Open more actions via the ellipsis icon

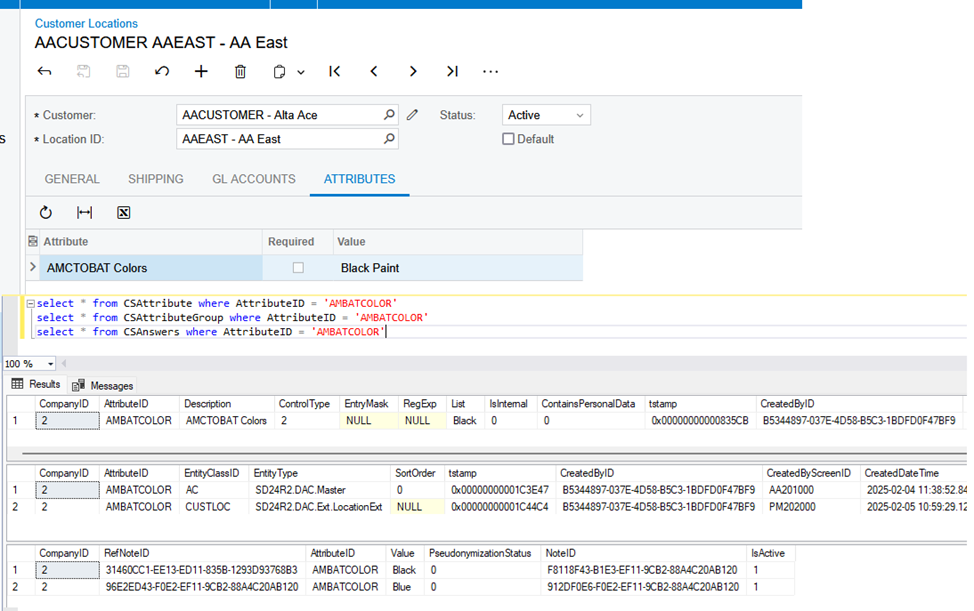coord(490,71)
